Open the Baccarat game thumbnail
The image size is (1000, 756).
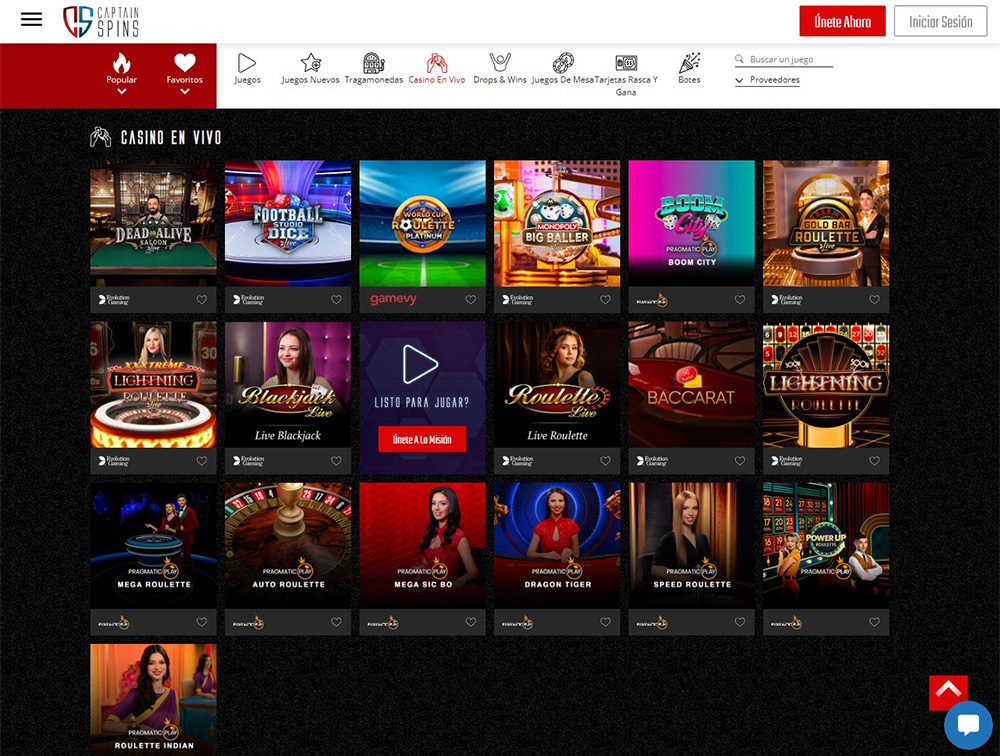(x=691, y=385)
